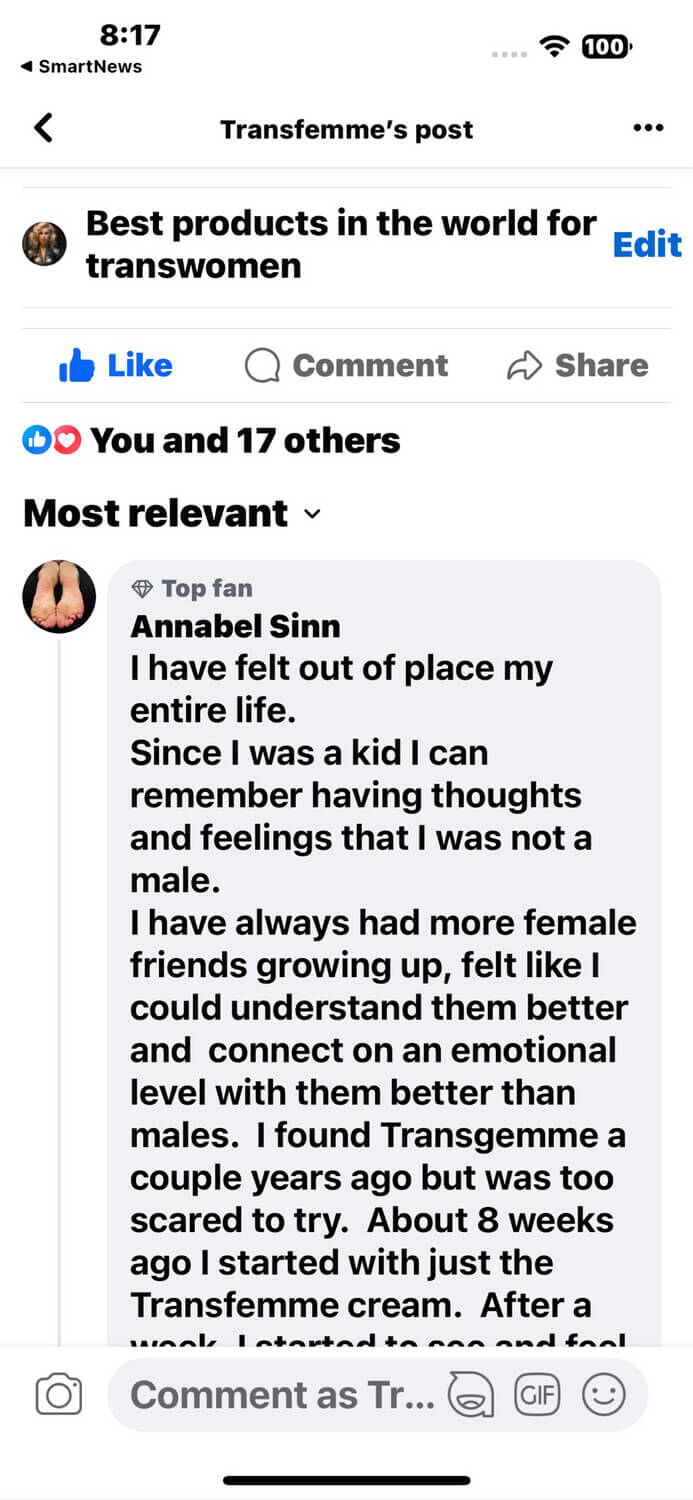
Task: Tap the Comment speech bubble icon
Action: point(262,366)
